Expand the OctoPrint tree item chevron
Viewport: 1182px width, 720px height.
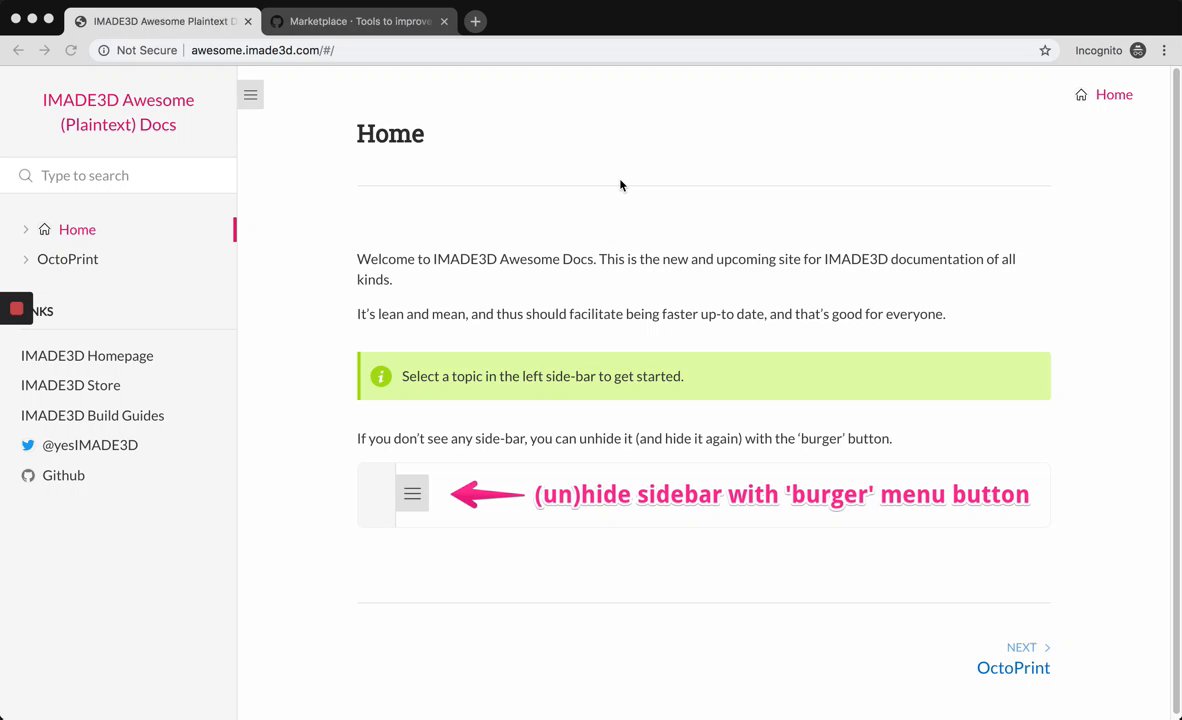26,259
